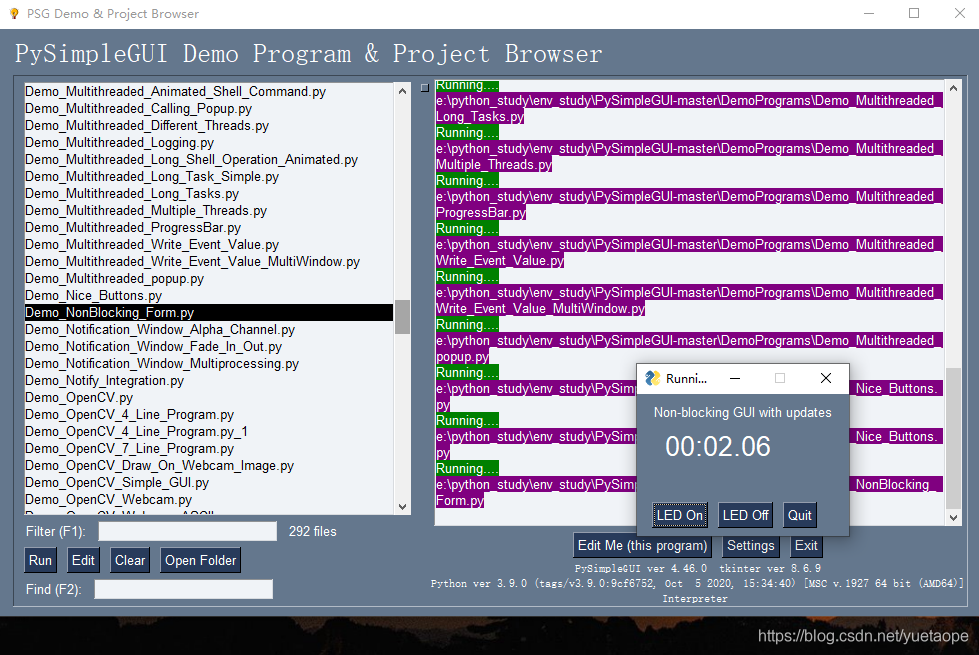
Task: Select Demo_OpenCV_Draw_On_Webcam_Image.py
Action: click(209, 466)
